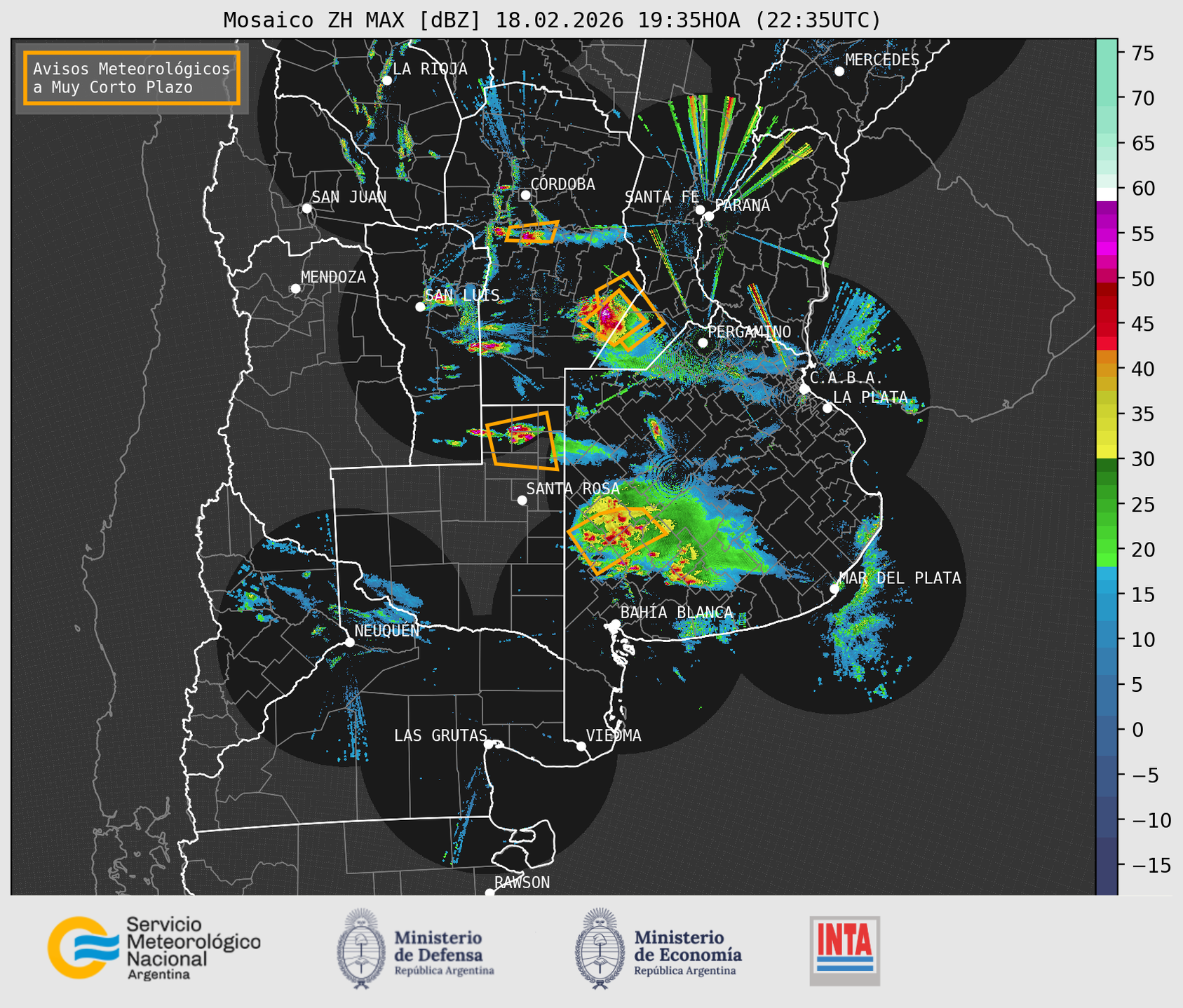The image size is (1183, 1008).
Task: Click the white dot marking Neuquén
Action: [349, 642]
